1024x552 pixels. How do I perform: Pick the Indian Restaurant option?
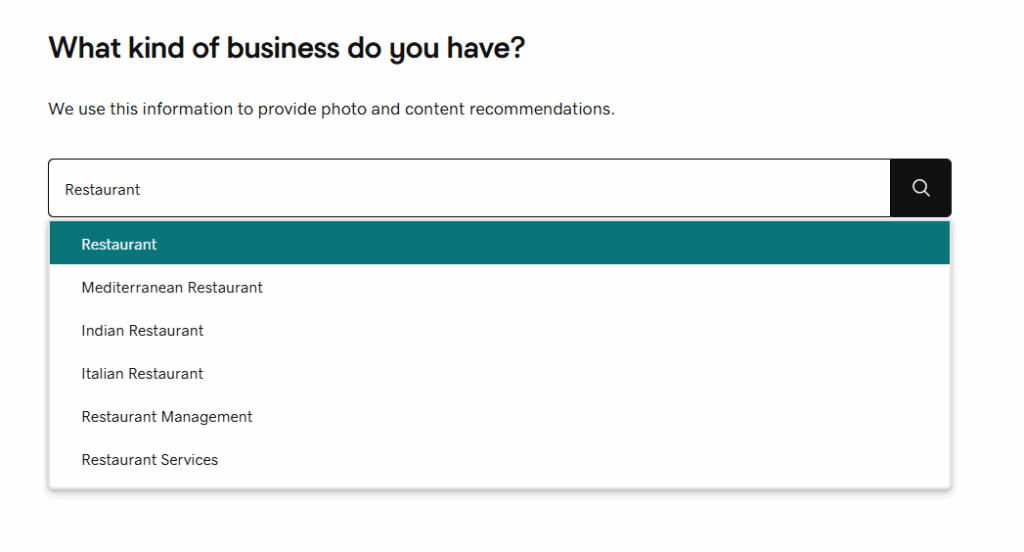(x=500, y=331)
